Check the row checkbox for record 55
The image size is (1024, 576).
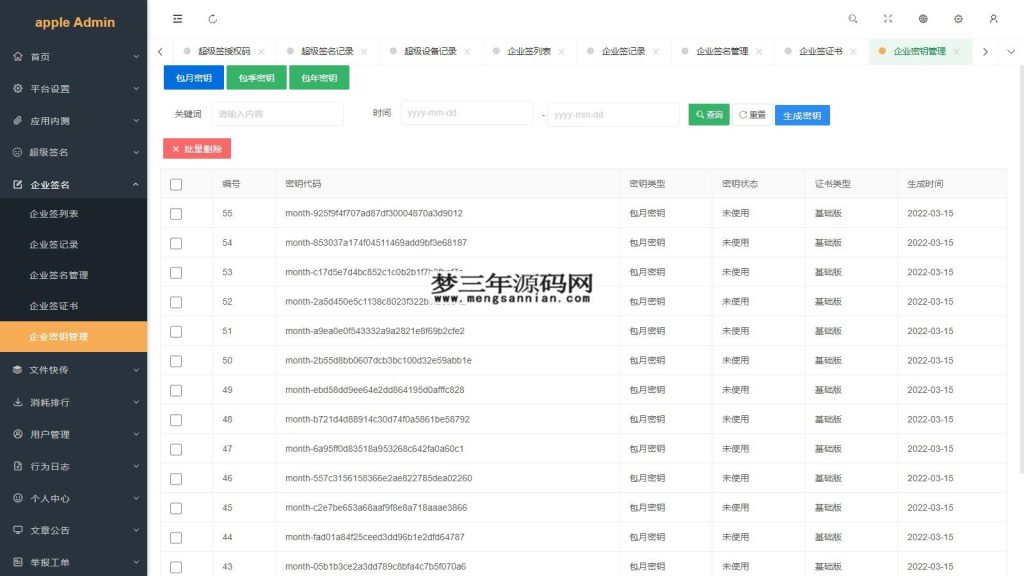(176, 213)
